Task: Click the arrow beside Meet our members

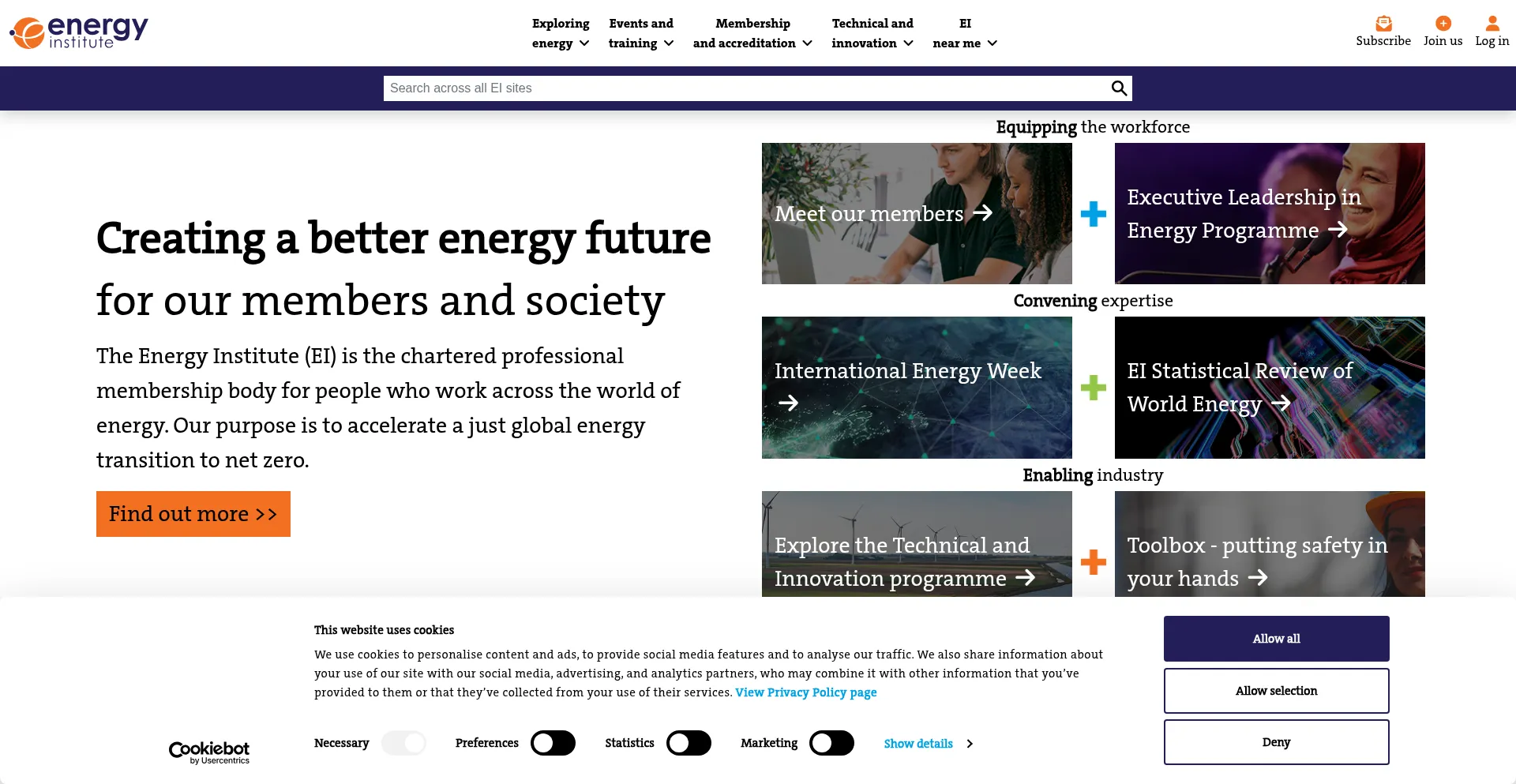Action: 983,213
